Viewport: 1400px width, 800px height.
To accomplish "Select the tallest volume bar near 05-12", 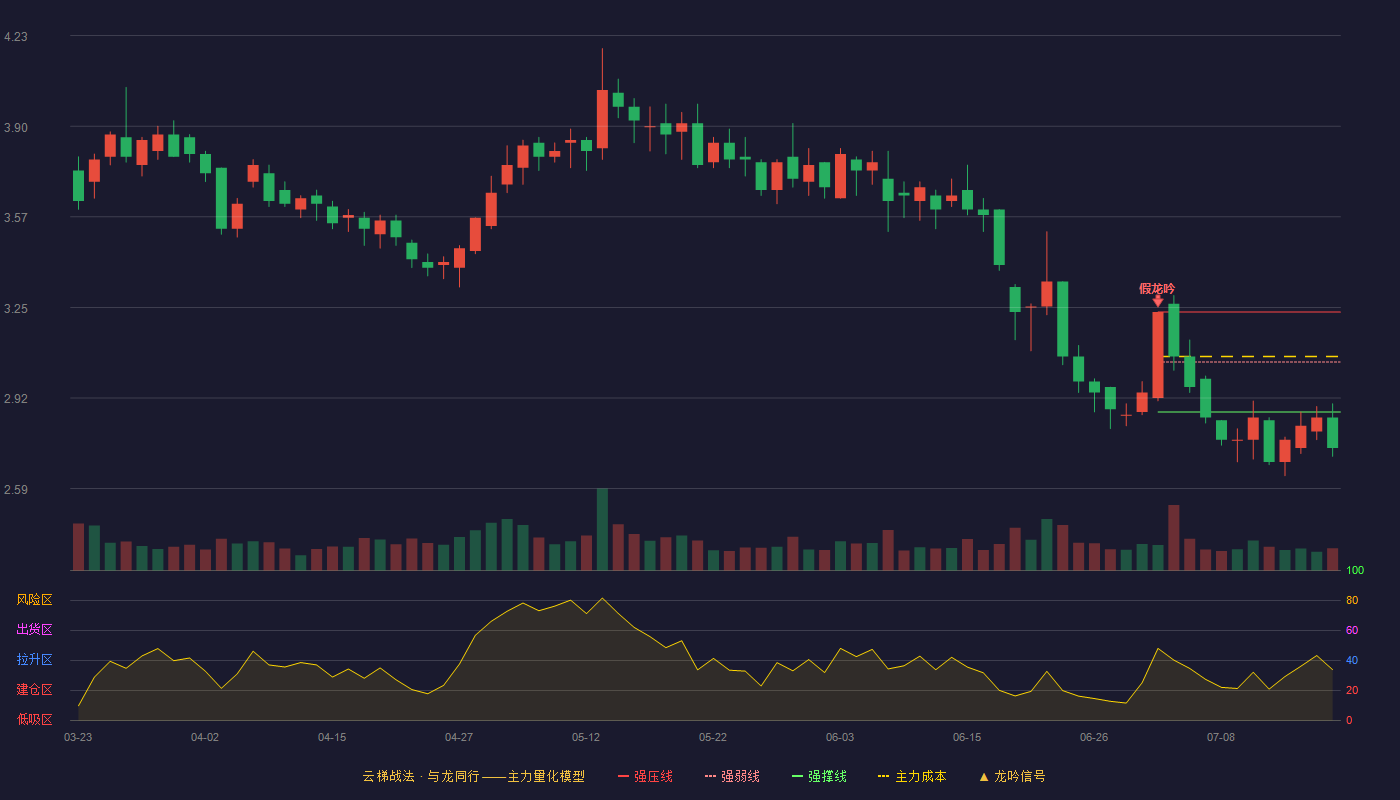I will [602, 529].
